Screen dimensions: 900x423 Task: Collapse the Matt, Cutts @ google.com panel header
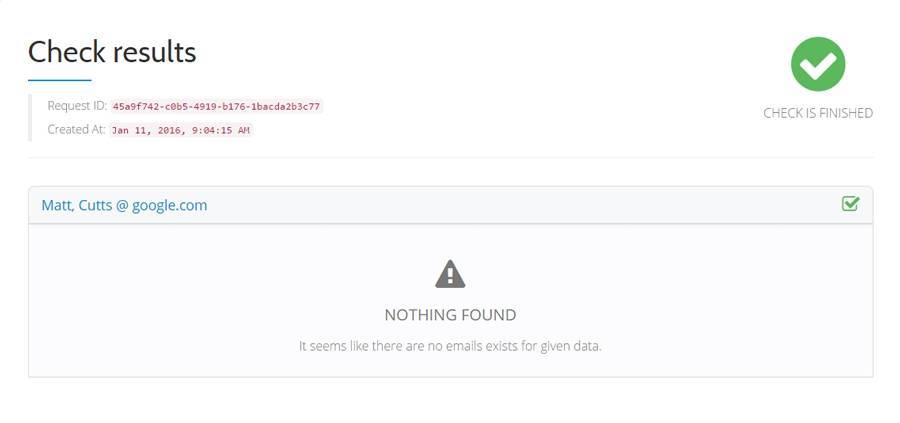pos(451,205)
